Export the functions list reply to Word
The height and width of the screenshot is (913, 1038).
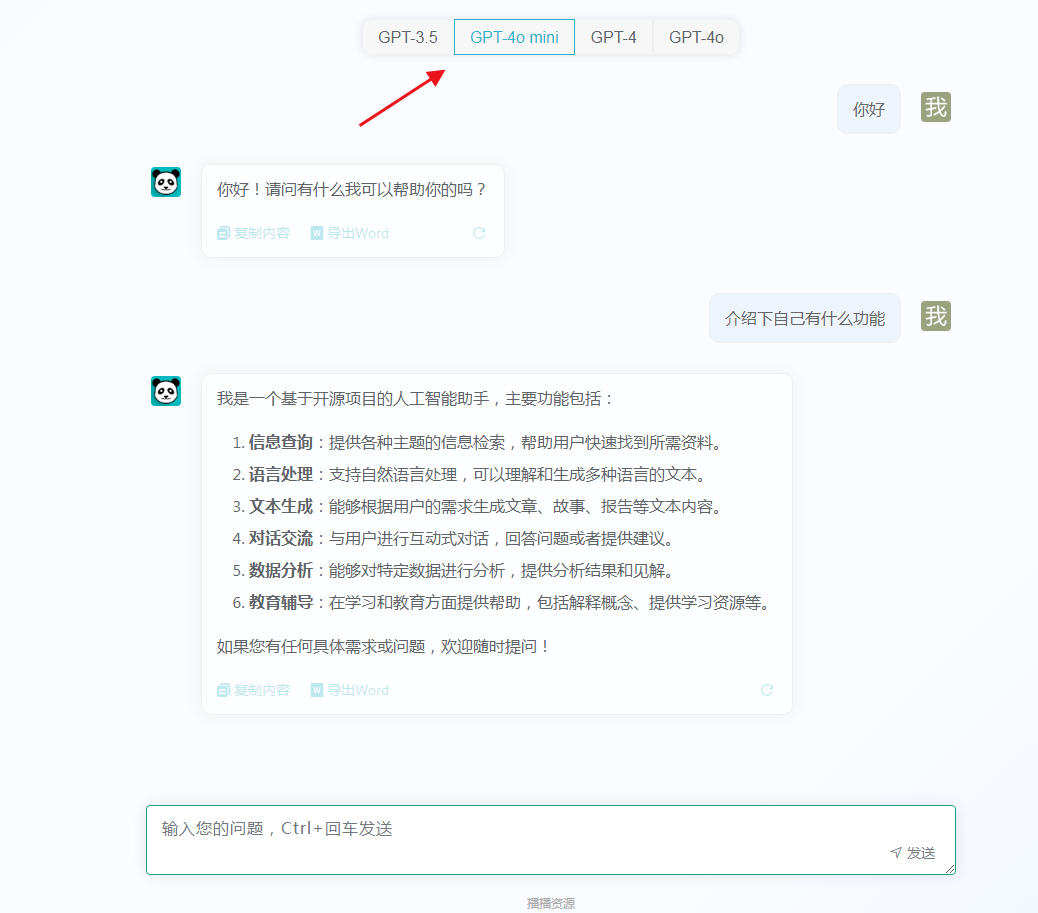click(350, 691)
